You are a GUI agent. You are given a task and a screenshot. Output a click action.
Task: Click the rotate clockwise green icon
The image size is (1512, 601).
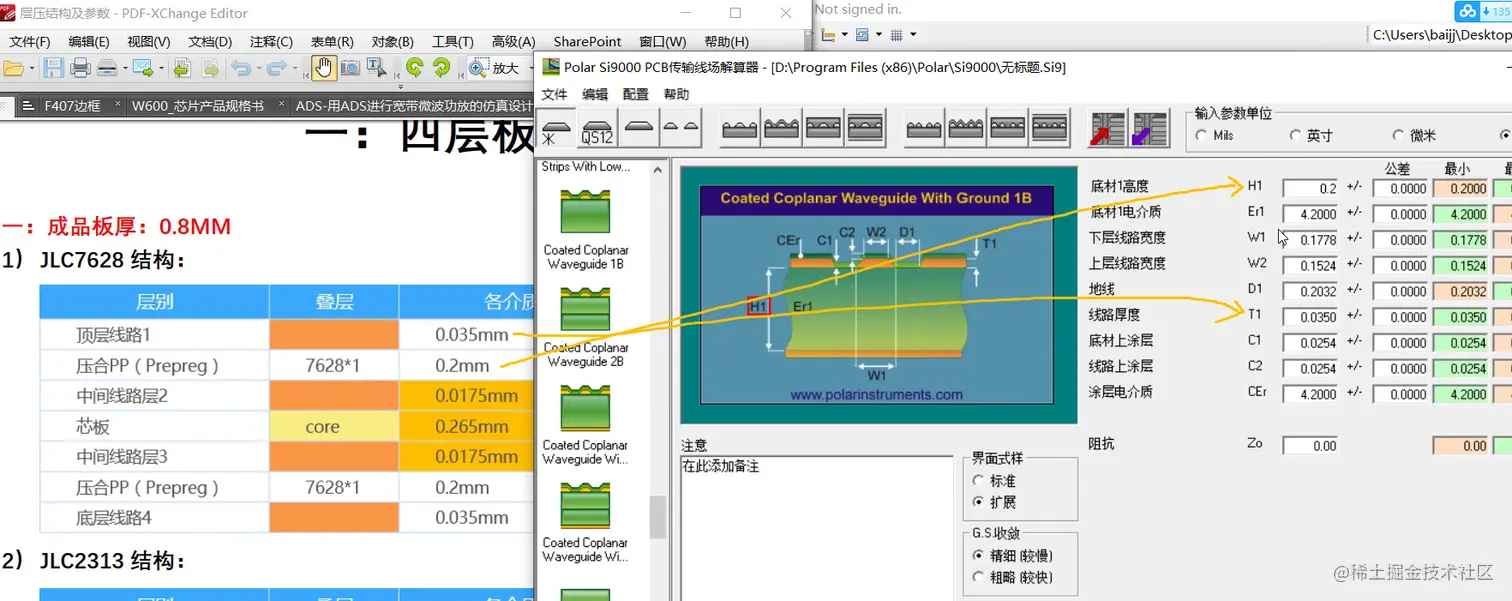441,68
